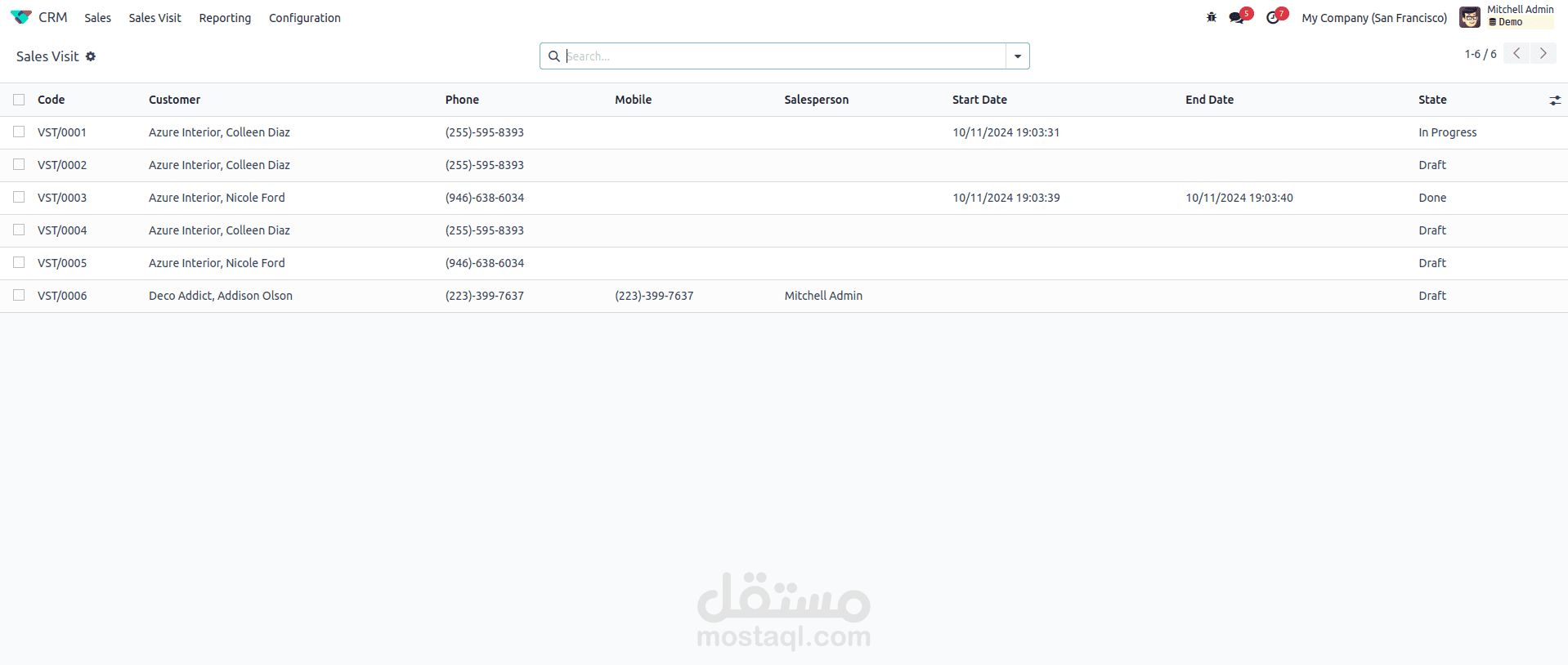
Task: Expand the search filter dropdown arrow
Action: point(1018,56)
